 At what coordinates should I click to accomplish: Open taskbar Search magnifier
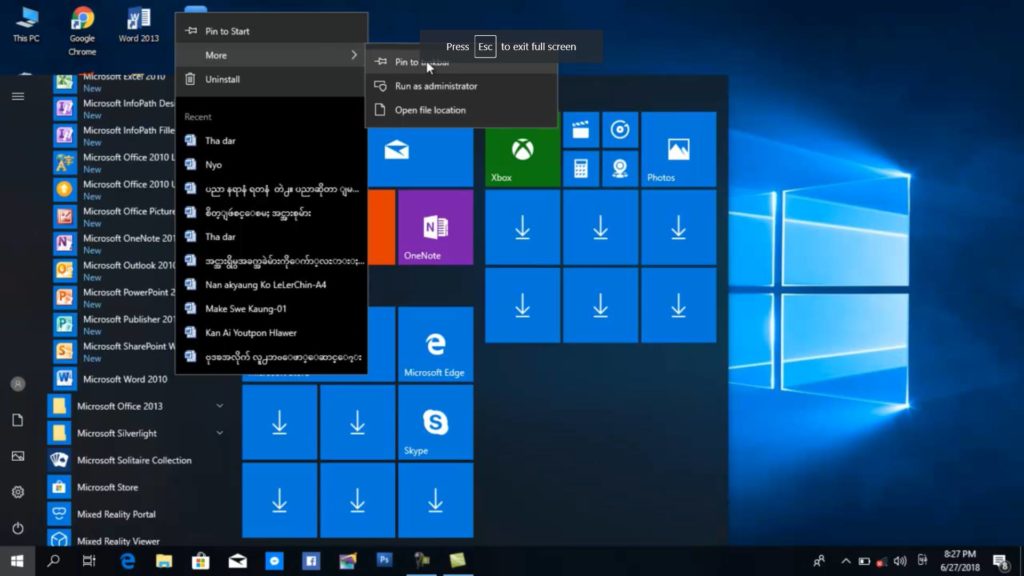54,561
